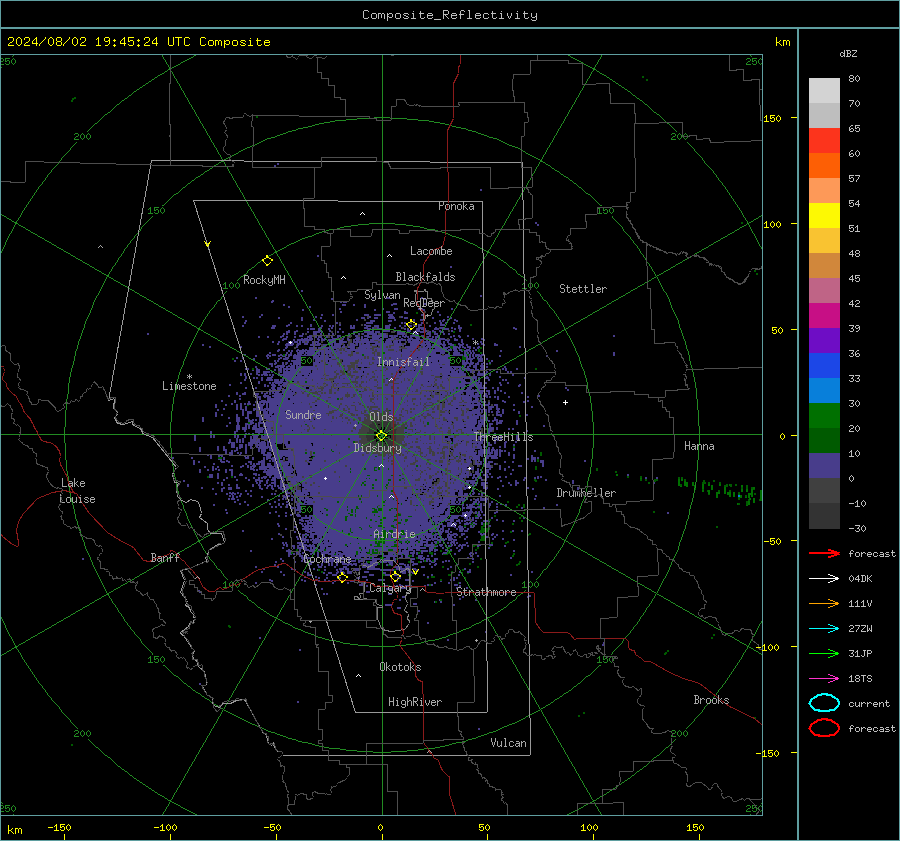Click the yellow RockyMH station marker

[267, 261]
